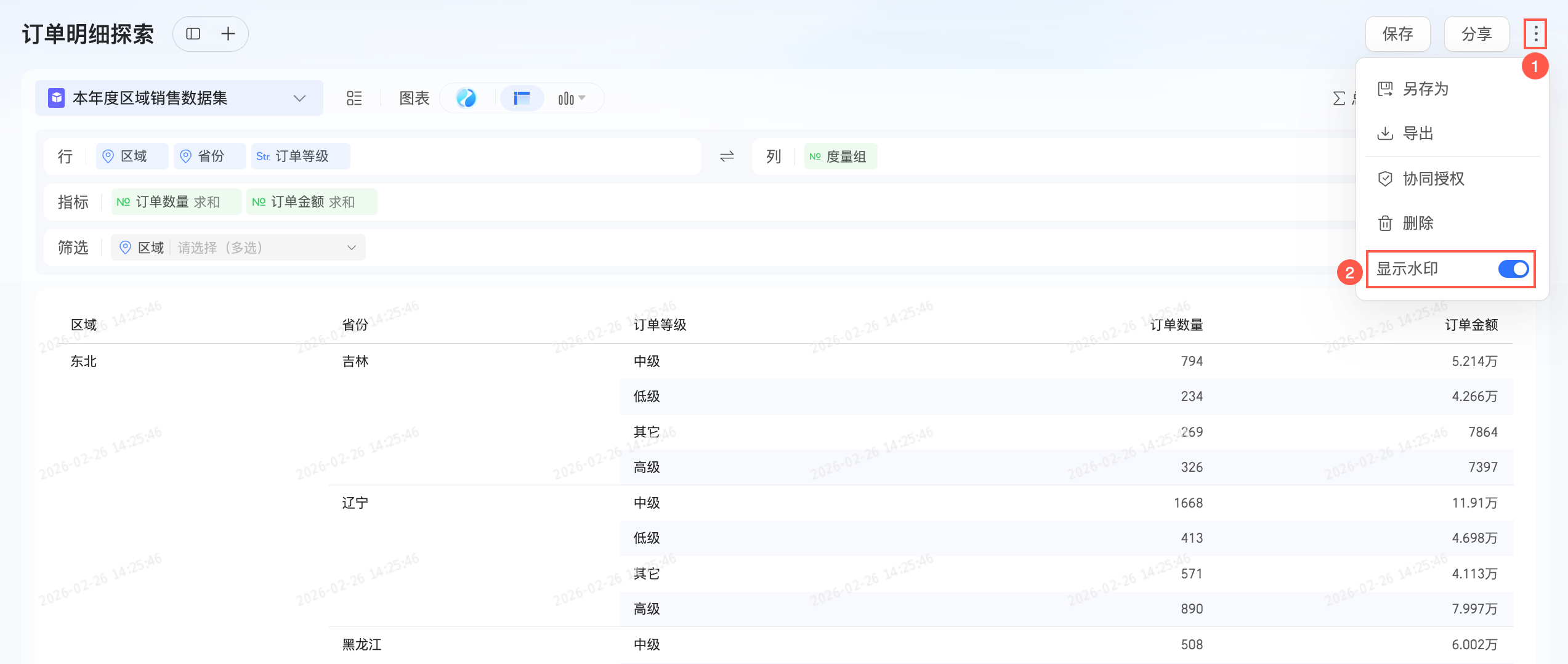
Task: Click the 度量组 column field chip
Action: [x=840, y=156]
